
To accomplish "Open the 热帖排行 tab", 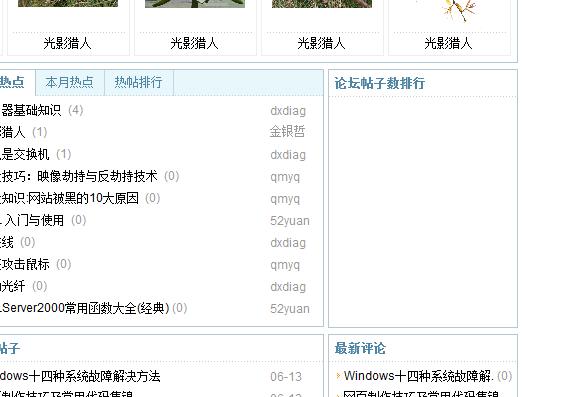I will point(139,83).
